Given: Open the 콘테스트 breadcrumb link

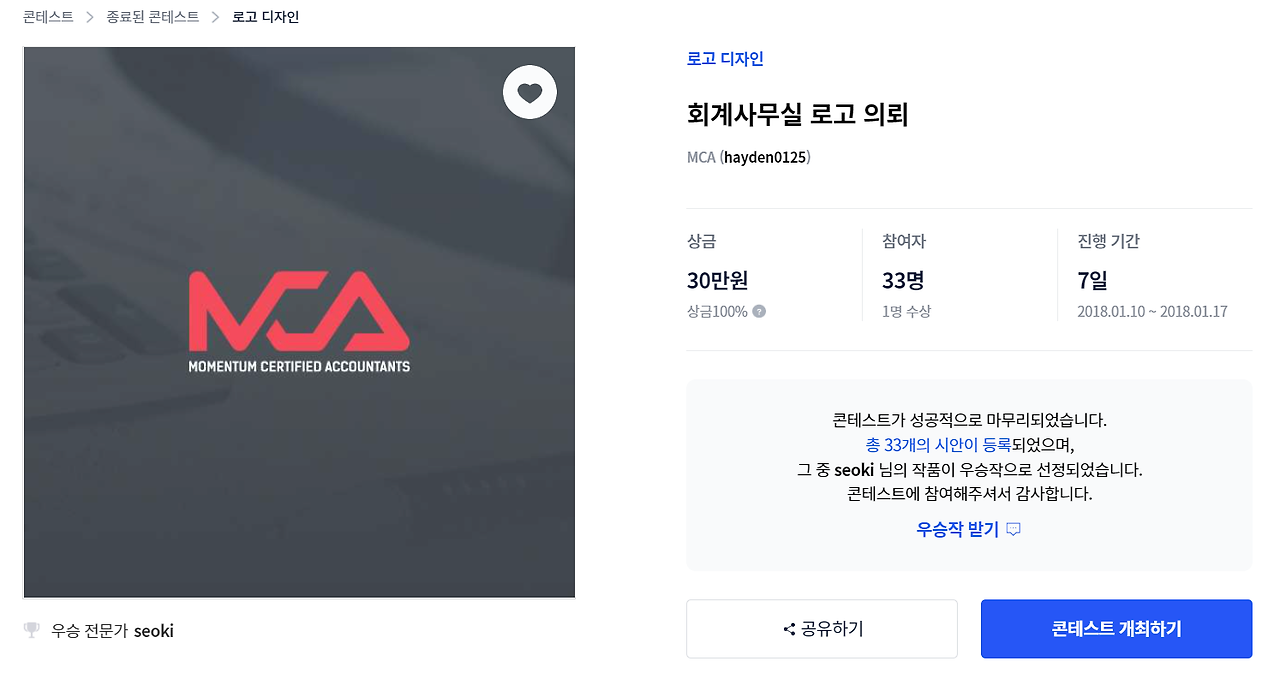Looking at the screenshot, I should [x=48, y=17].
